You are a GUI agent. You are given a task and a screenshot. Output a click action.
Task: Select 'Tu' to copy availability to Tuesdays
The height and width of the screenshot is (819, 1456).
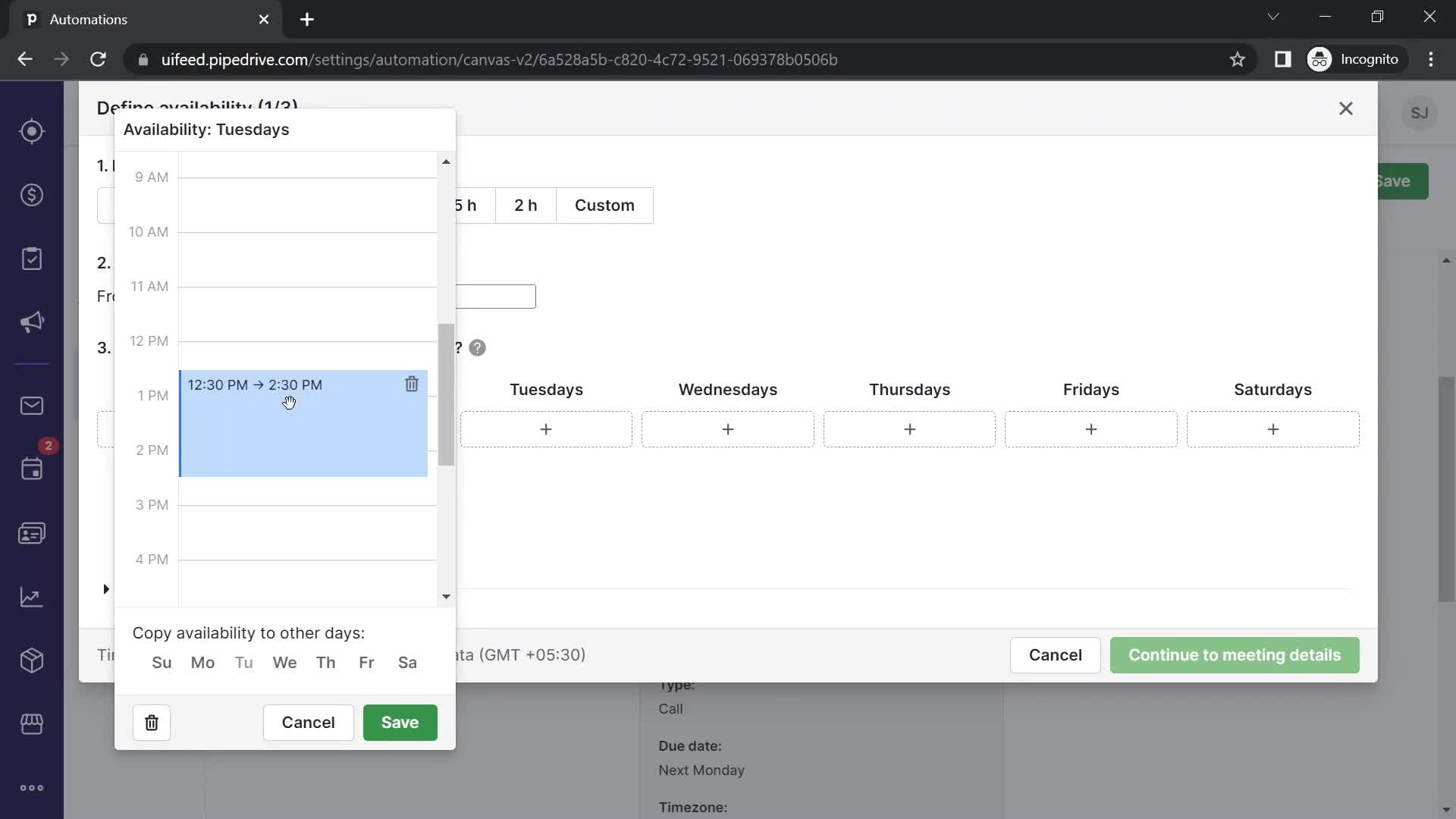coord(243,663)
